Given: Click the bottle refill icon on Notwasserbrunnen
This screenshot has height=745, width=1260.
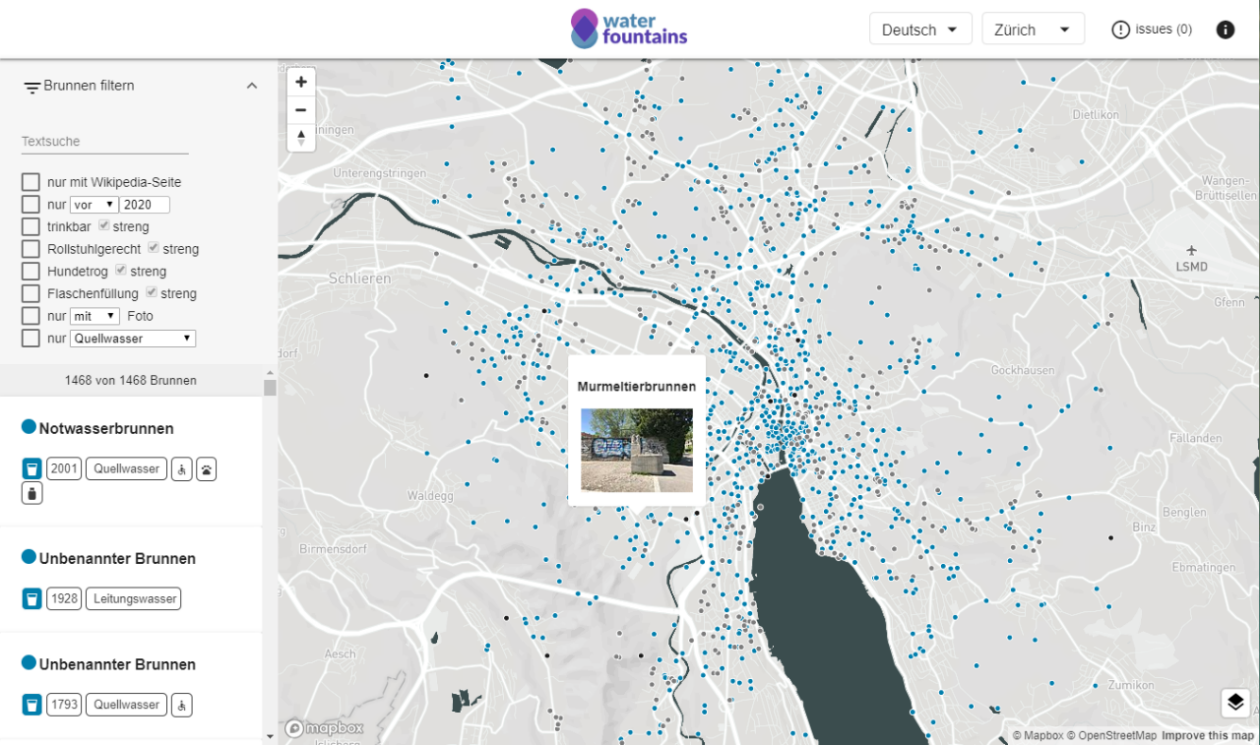Looking at the screenshot, I should click(32, 493).
